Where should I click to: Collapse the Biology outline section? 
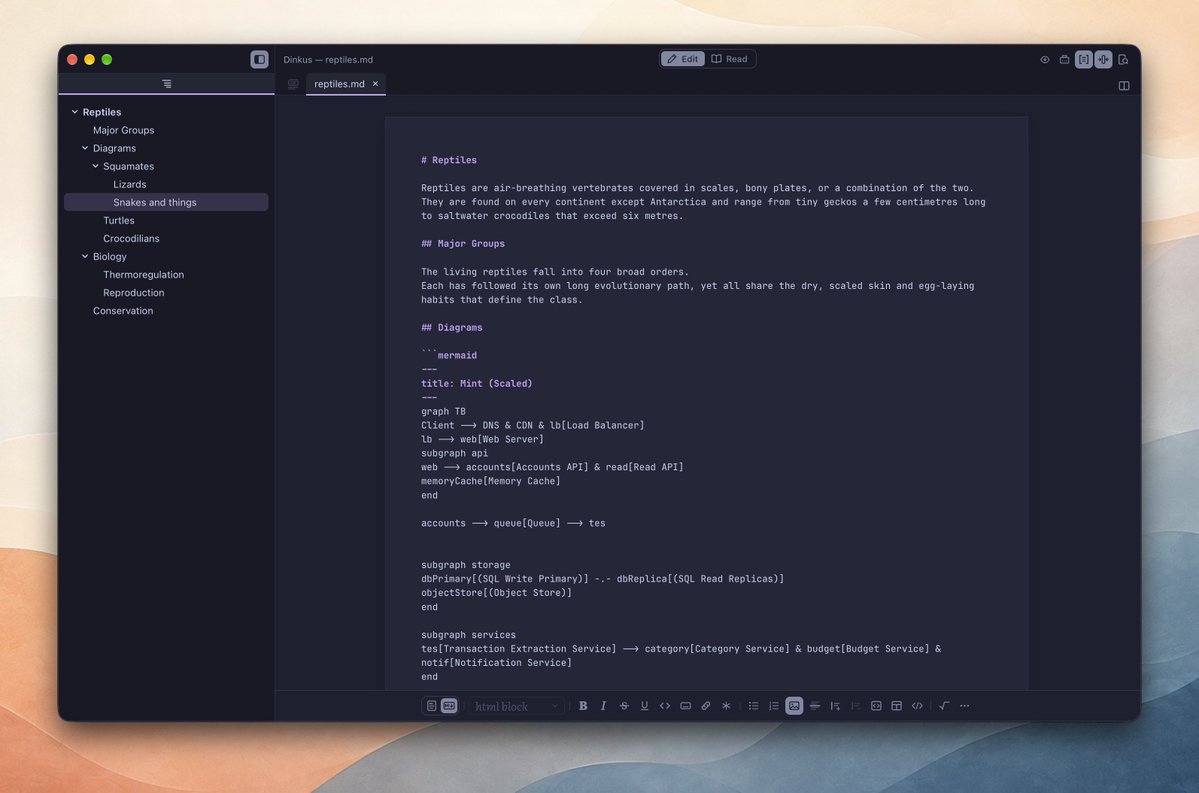pyautogui.click(x=85, y=256)
